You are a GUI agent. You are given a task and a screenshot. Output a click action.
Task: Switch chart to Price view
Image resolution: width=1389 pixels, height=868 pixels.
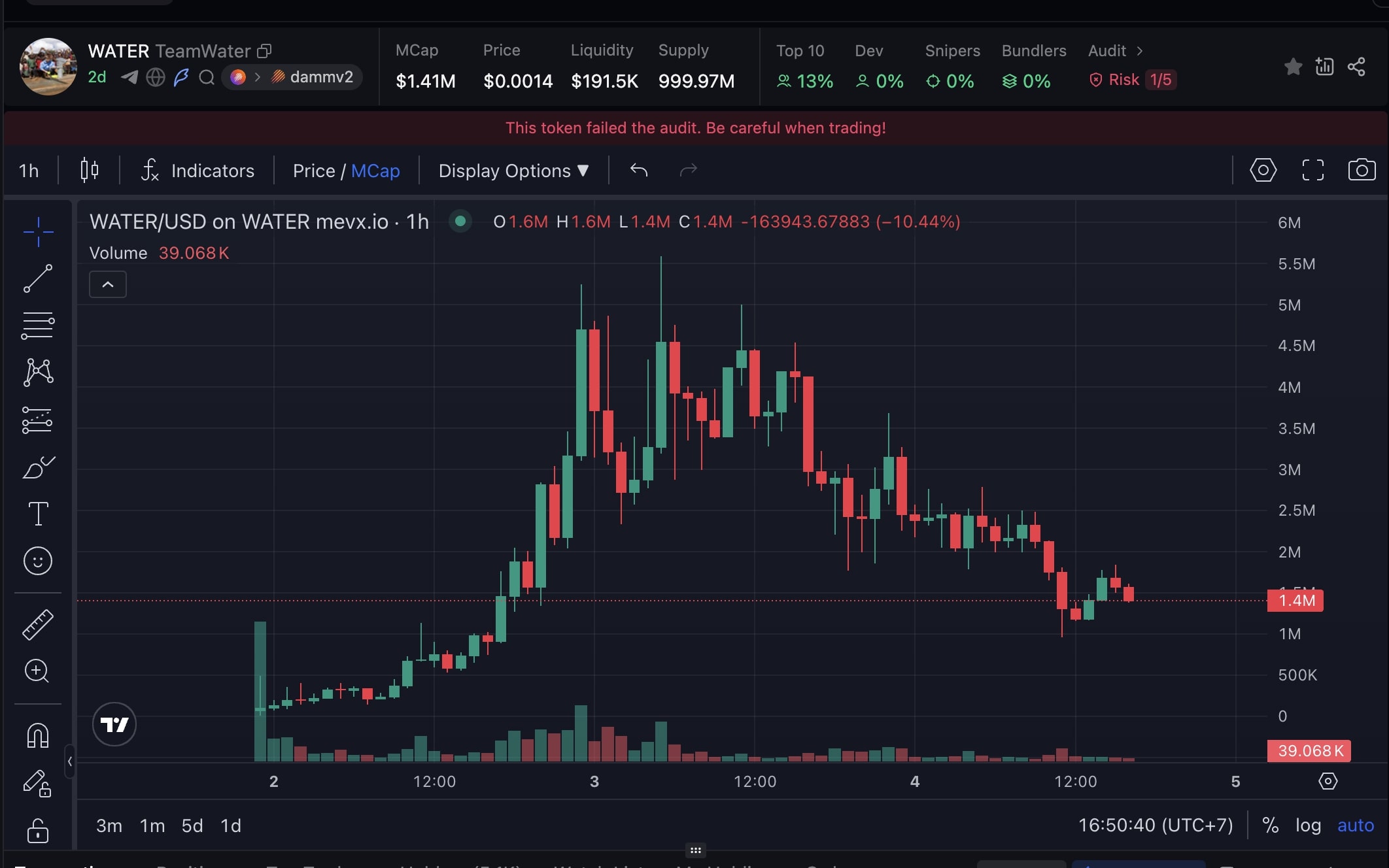313,171
